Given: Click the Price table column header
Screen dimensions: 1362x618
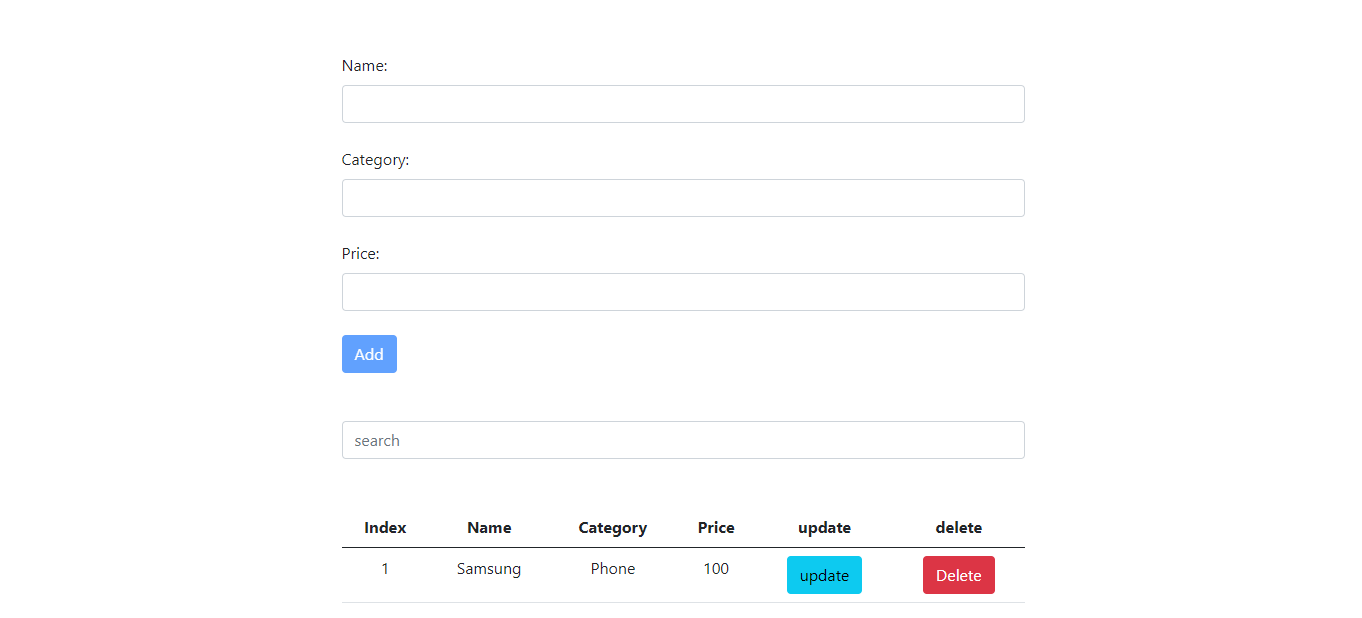Looking at the screenshot, I should click(716, 527).
